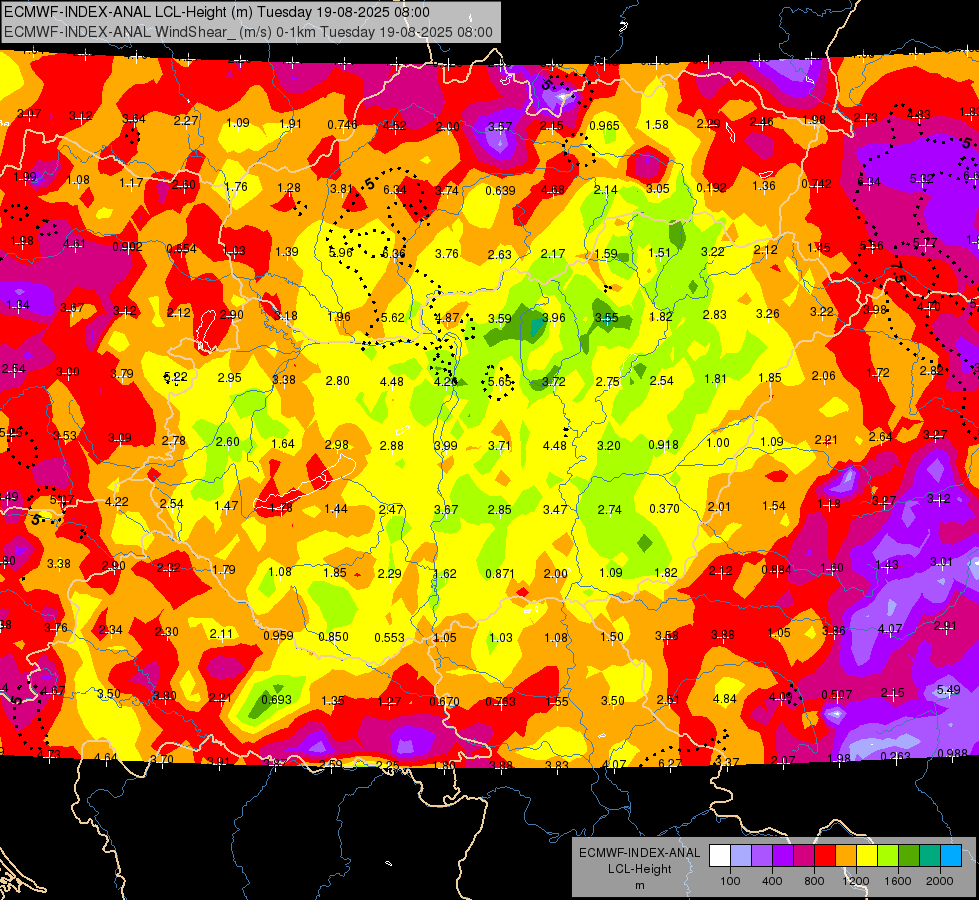Click the wind shear value 0.850

[333, 636]
